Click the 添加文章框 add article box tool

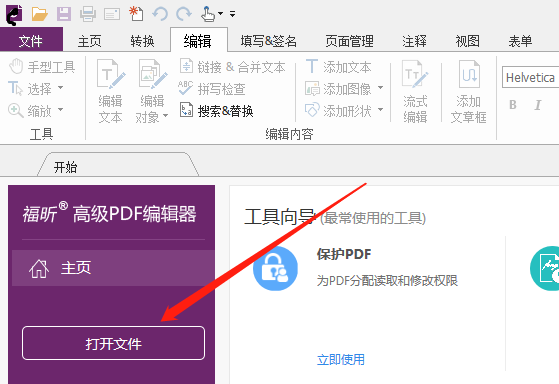pos(469,91)
